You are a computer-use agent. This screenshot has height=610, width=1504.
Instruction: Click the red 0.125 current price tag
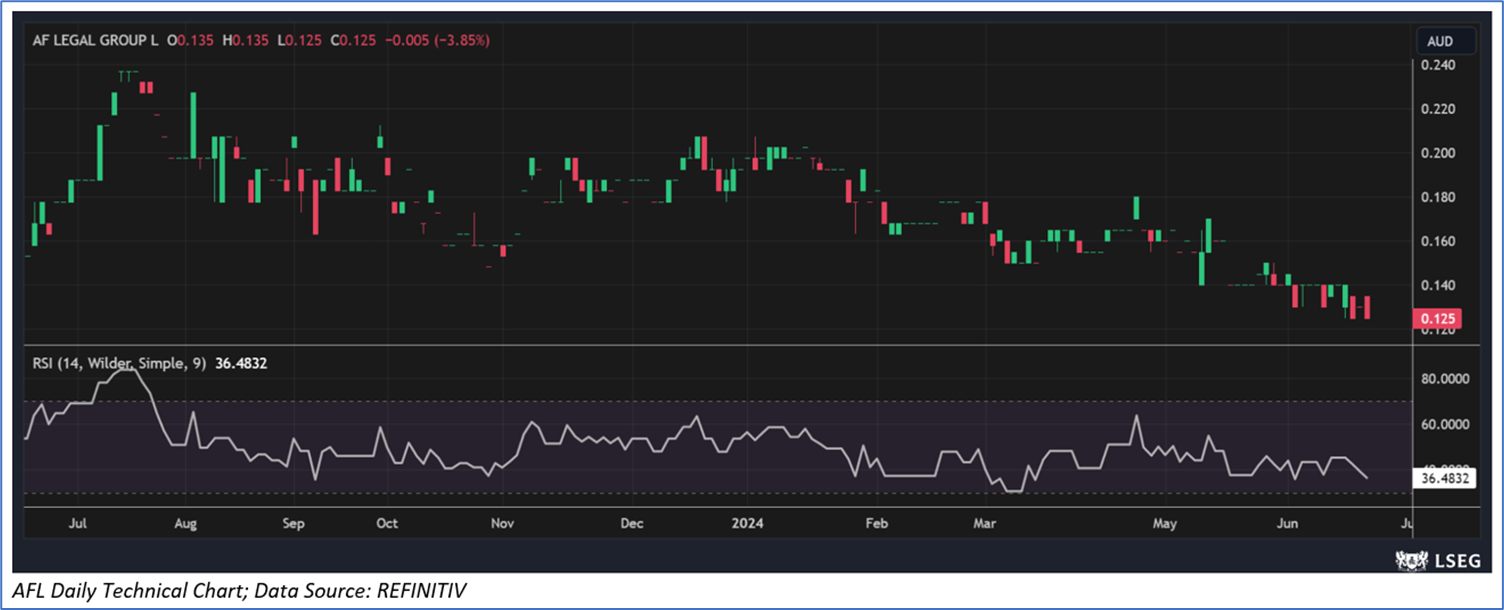tap(1436, 319)
